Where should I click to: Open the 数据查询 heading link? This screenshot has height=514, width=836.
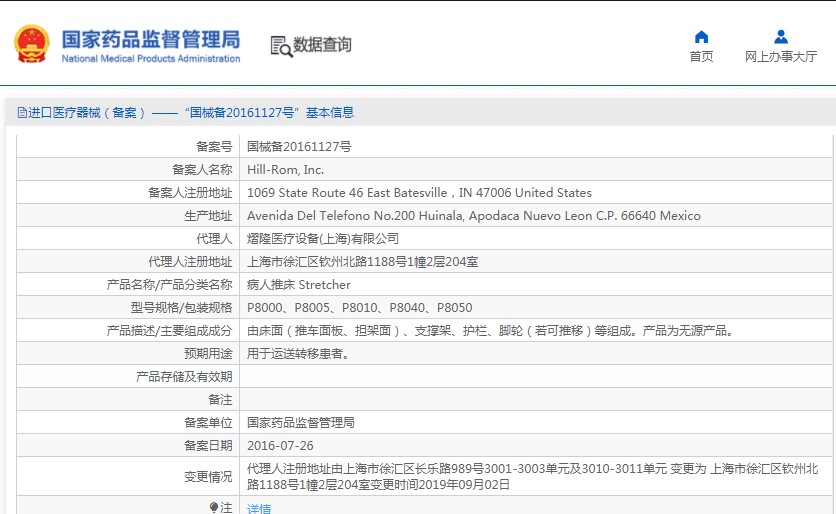[322, 45]
